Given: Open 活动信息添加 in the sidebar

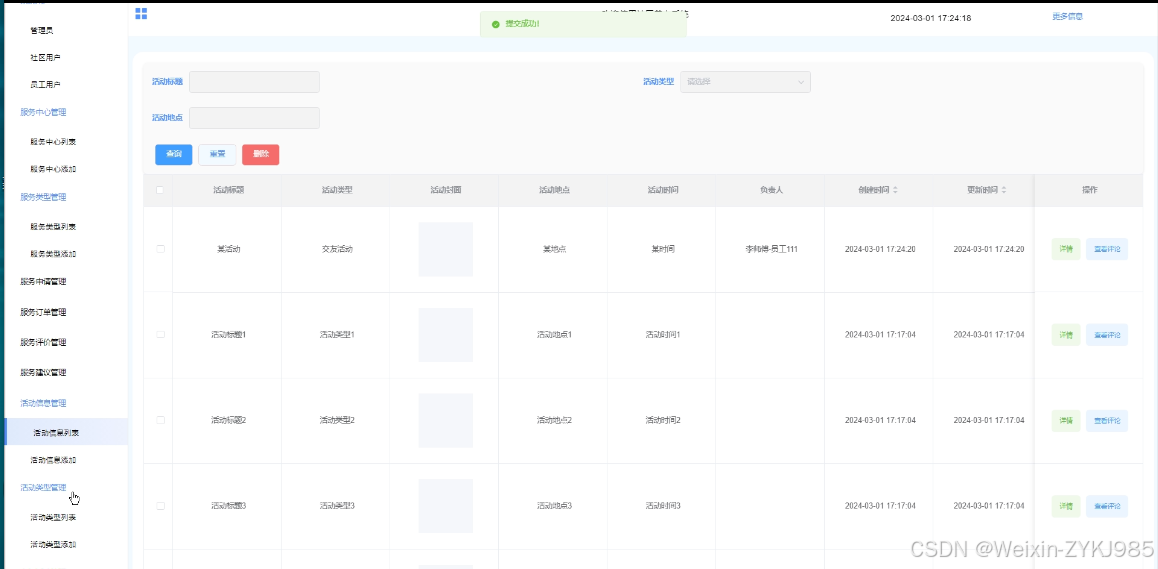Looking at the screenshot, I should pos(53,460).
